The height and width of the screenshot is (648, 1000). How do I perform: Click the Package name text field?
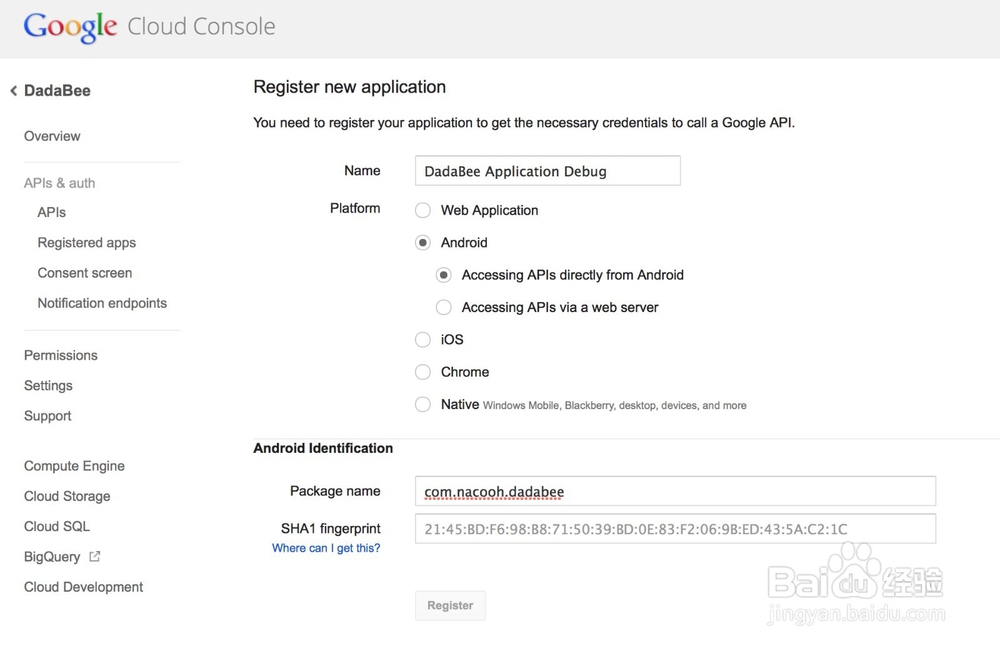(x=675, y=491)
